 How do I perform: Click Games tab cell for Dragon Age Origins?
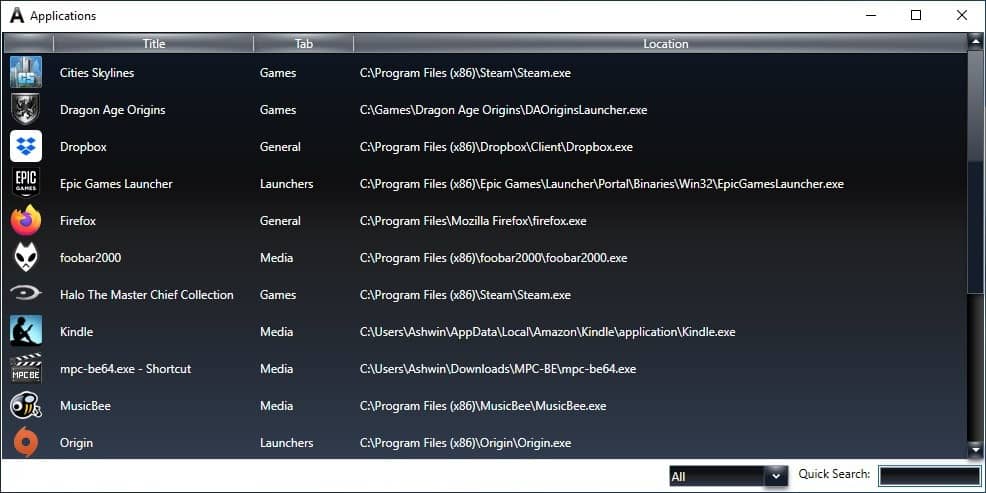278,110
